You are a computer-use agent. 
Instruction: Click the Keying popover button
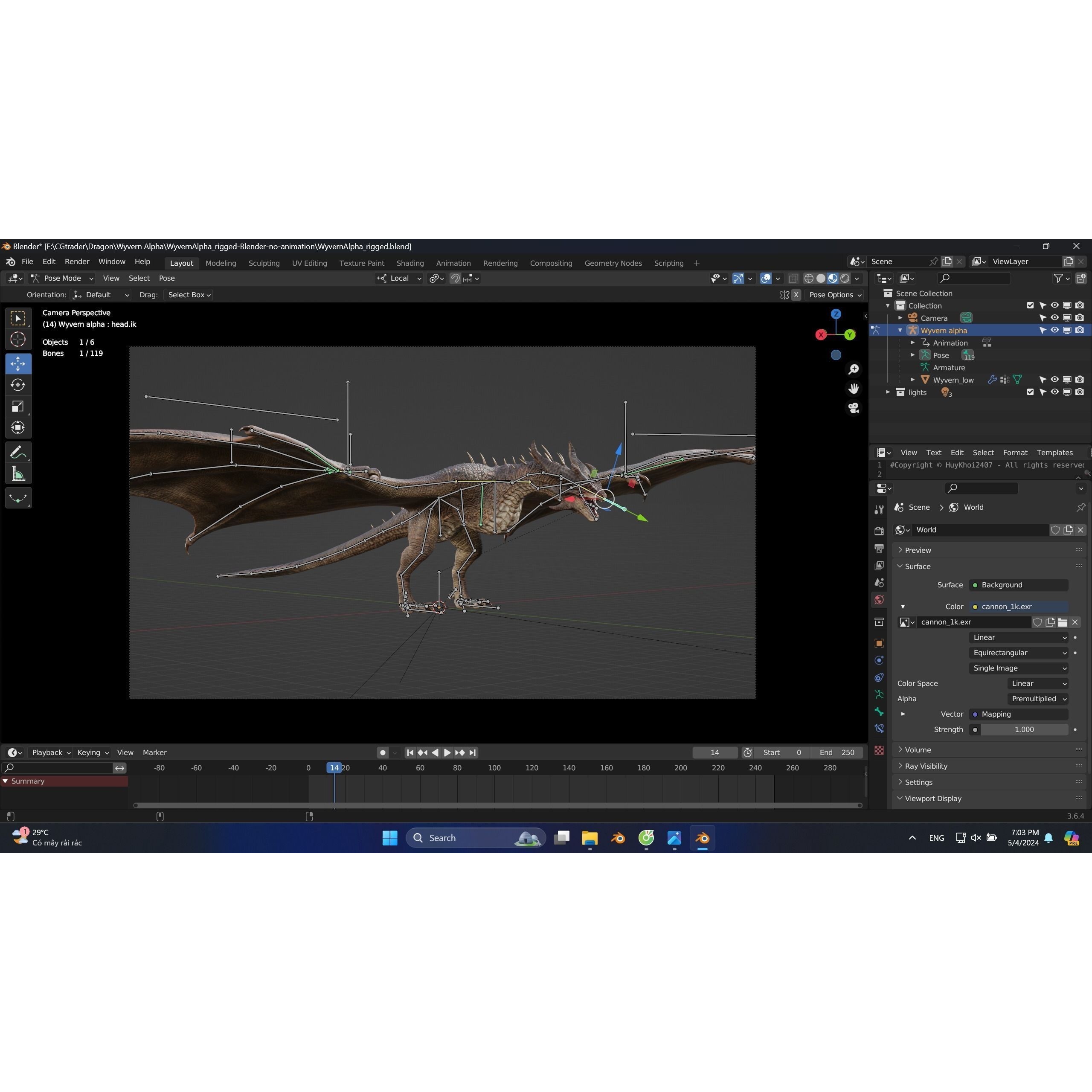[x=93, y=752]
